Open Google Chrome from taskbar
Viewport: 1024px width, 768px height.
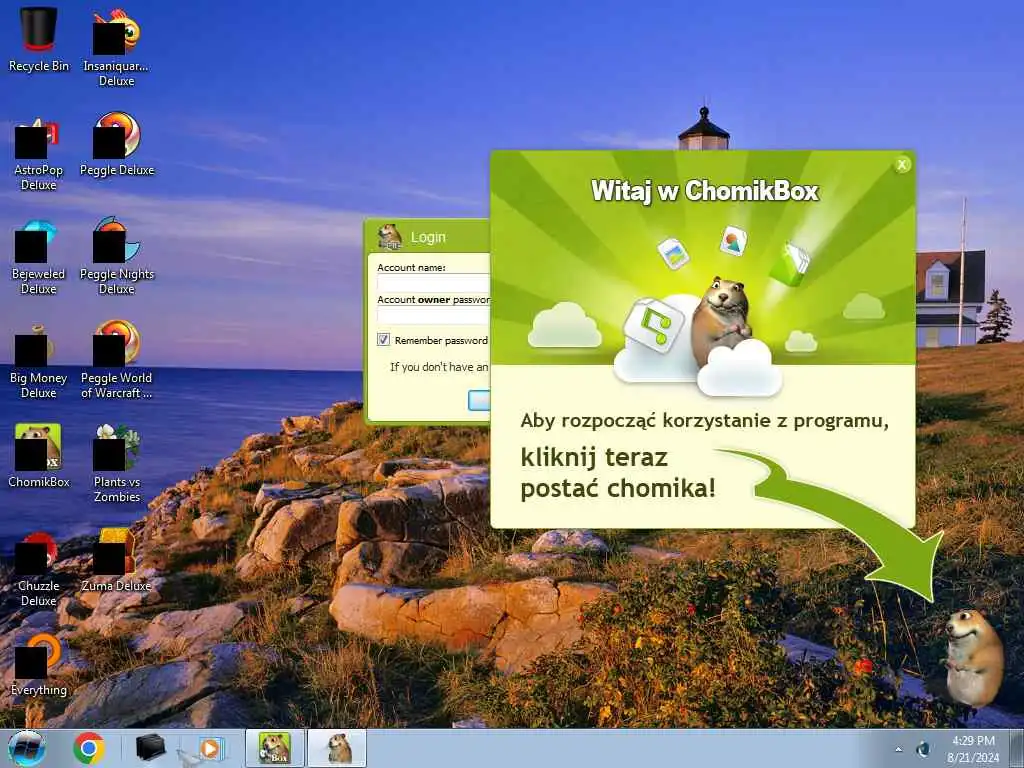point(89,748)
